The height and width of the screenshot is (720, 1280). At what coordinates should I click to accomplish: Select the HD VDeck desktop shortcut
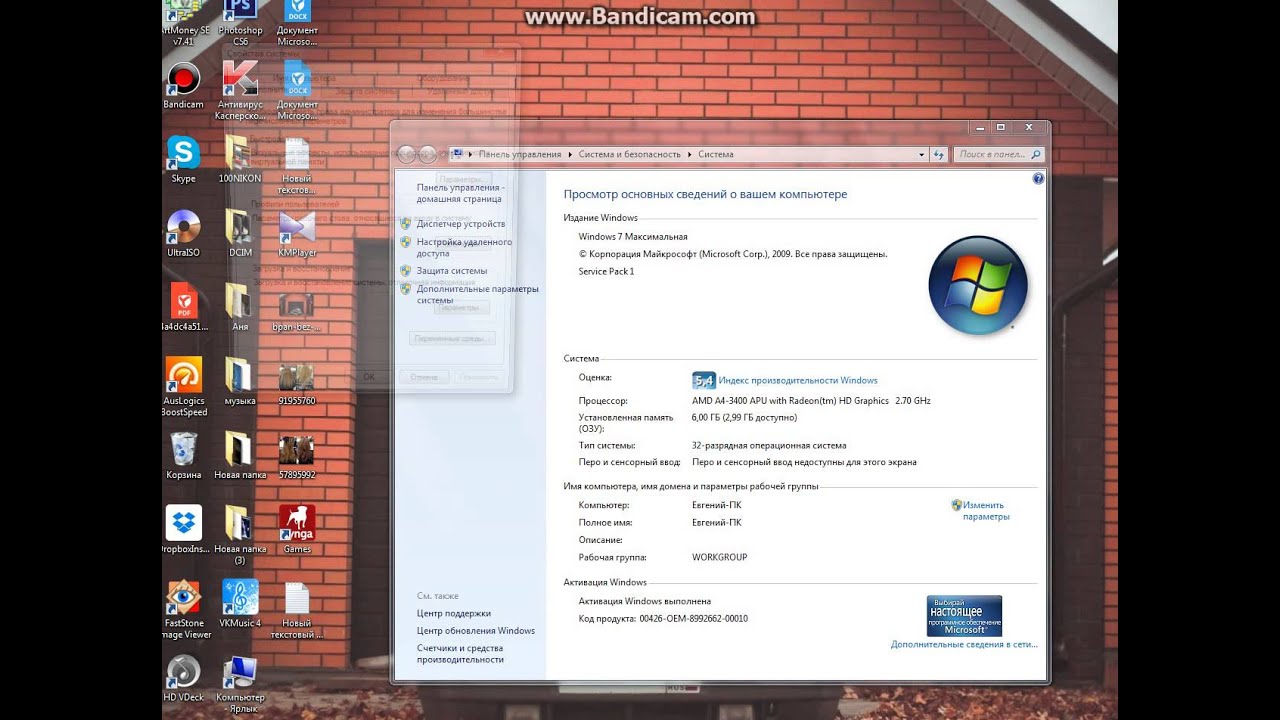pos(184,678)
